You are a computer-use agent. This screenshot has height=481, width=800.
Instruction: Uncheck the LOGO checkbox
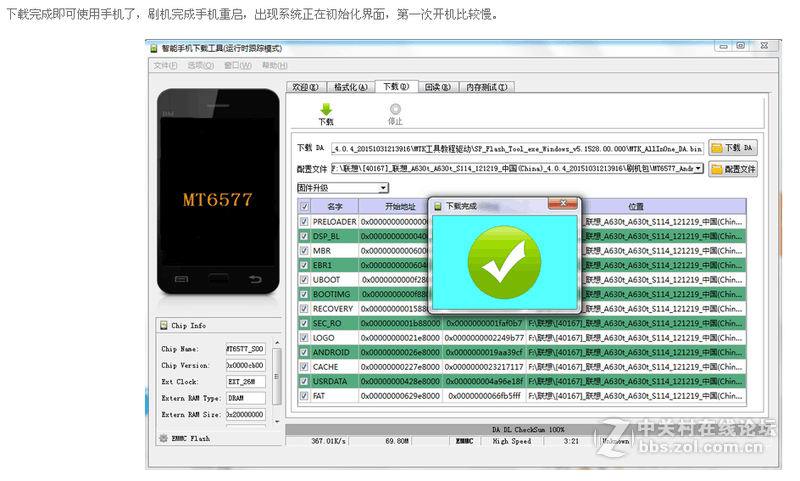click(x=305, y=338)
